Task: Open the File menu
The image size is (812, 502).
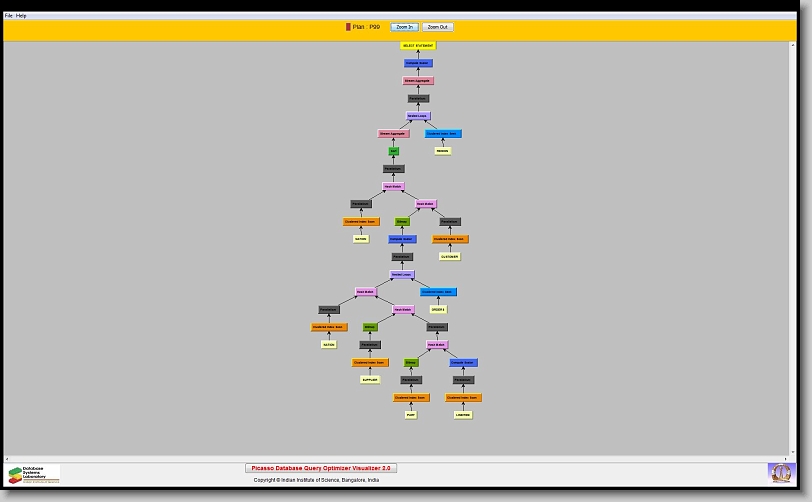Action: 9,16
